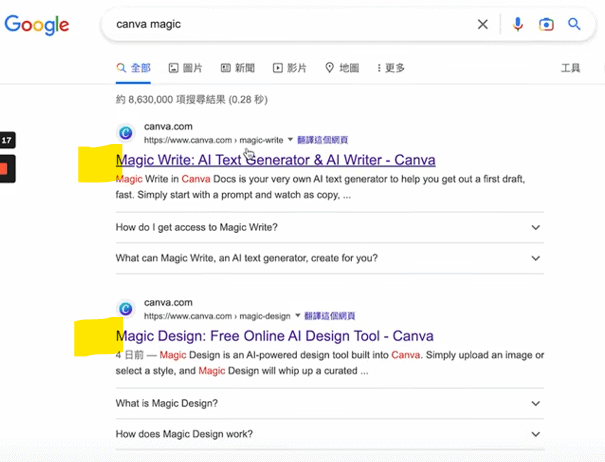
Task: Click the https://www.canva.com › magic-design URL text
Action: tap(217, 316)
